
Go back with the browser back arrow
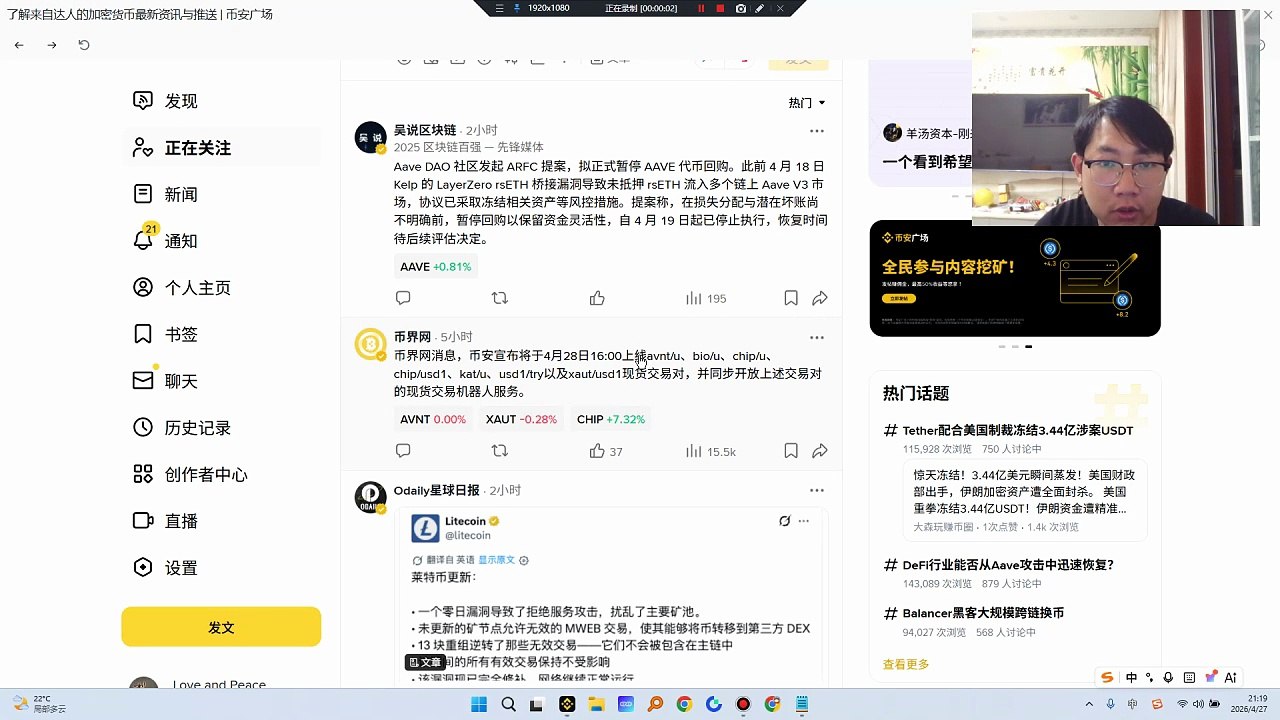coord(19,45)
